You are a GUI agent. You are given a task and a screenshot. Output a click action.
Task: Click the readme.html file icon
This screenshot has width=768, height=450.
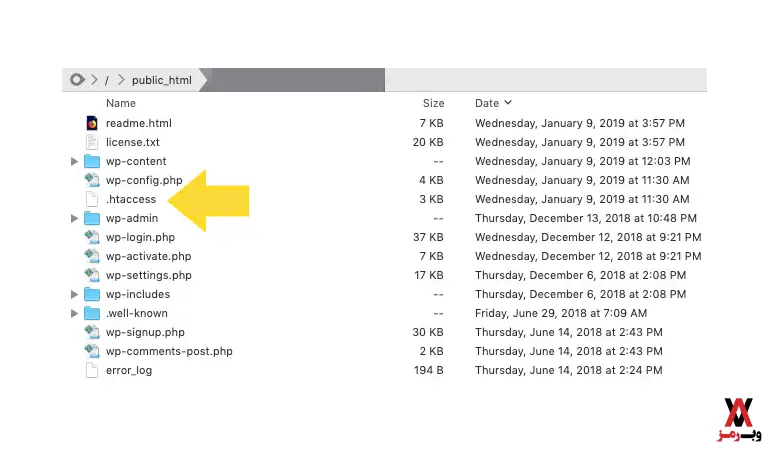[x=92, y=123]
